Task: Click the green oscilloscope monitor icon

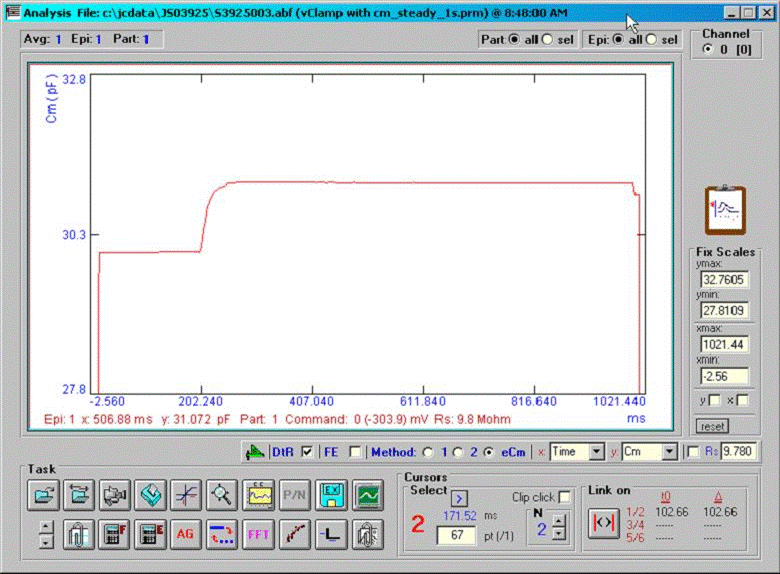Action: click(368, 495)
